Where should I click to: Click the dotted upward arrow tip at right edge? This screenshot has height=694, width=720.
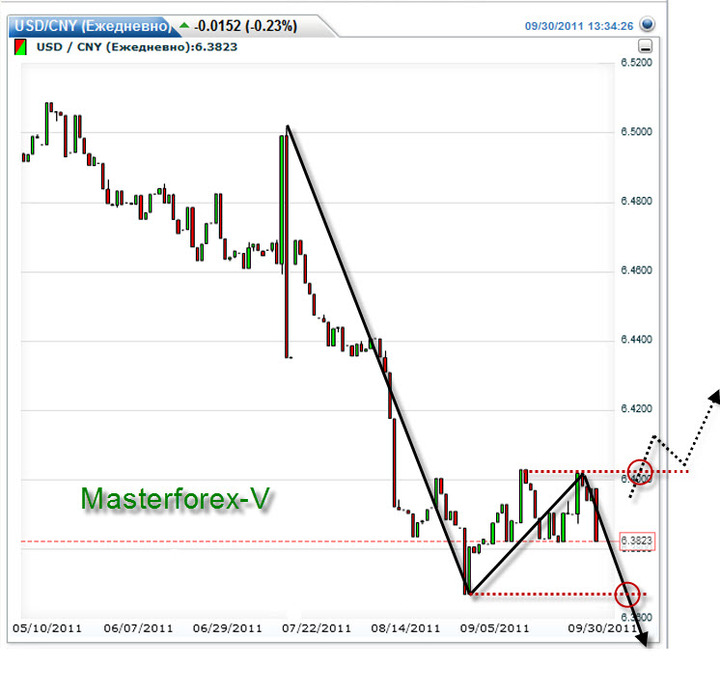pos(714,396)
